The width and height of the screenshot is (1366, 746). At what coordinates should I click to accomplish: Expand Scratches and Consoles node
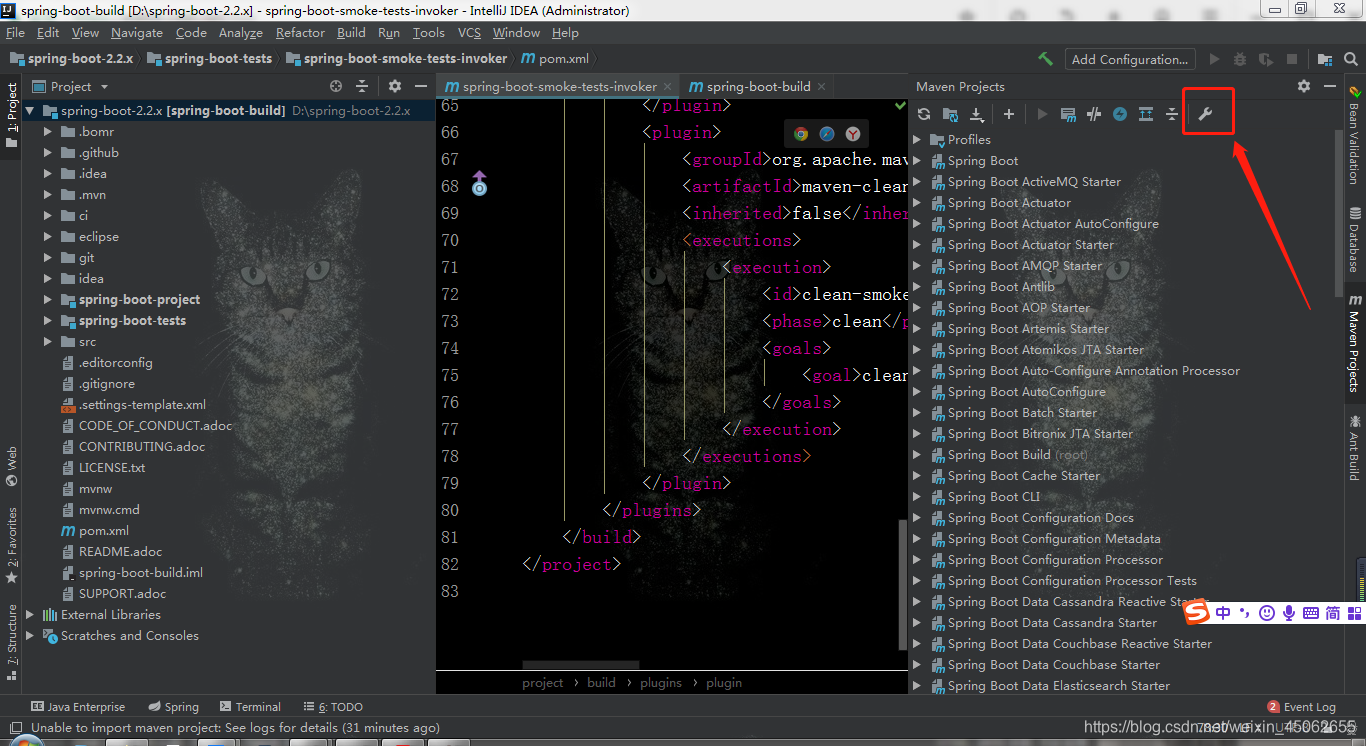[30, 636]
